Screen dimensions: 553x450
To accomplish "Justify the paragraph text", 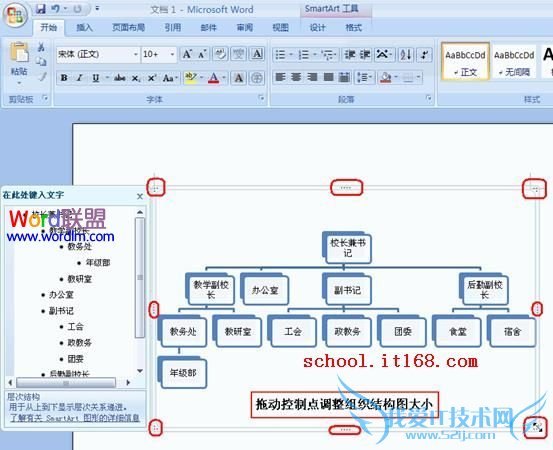I will click(328, 77).
